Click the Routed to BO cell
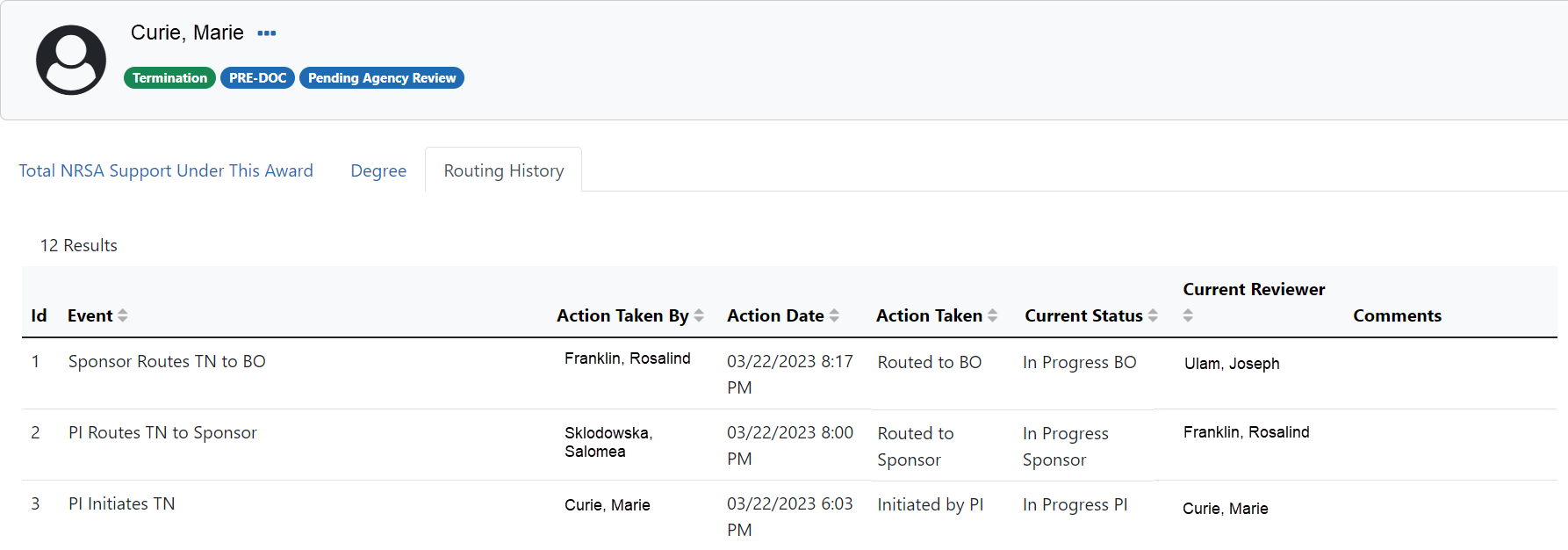This screenshot has width=1568, height=550. [x=930, y=362]
